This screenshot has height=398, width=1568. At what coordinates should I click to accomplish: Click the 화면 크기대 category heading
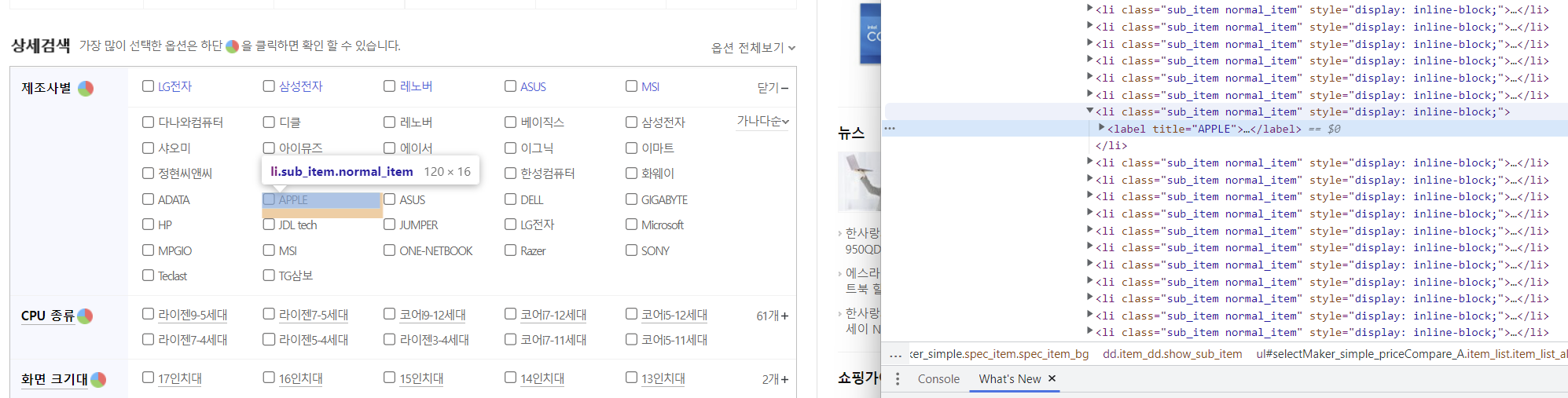[54, 379]
